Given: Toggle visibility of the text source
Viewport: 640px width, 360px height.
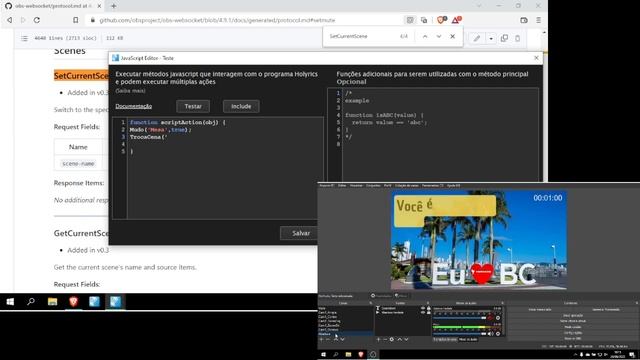Looking at the screenshot, I should tap(423, 308).
